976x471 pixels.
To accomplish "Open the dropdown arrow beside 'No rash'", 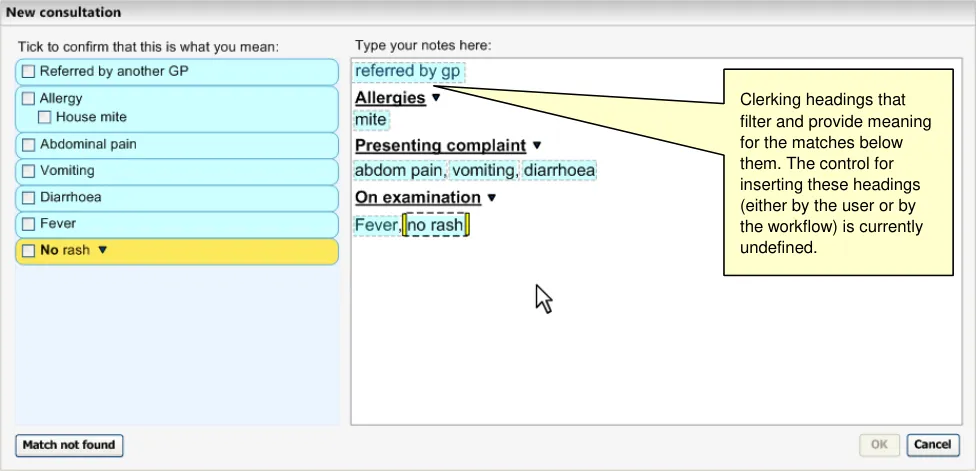I will point(102,250).
